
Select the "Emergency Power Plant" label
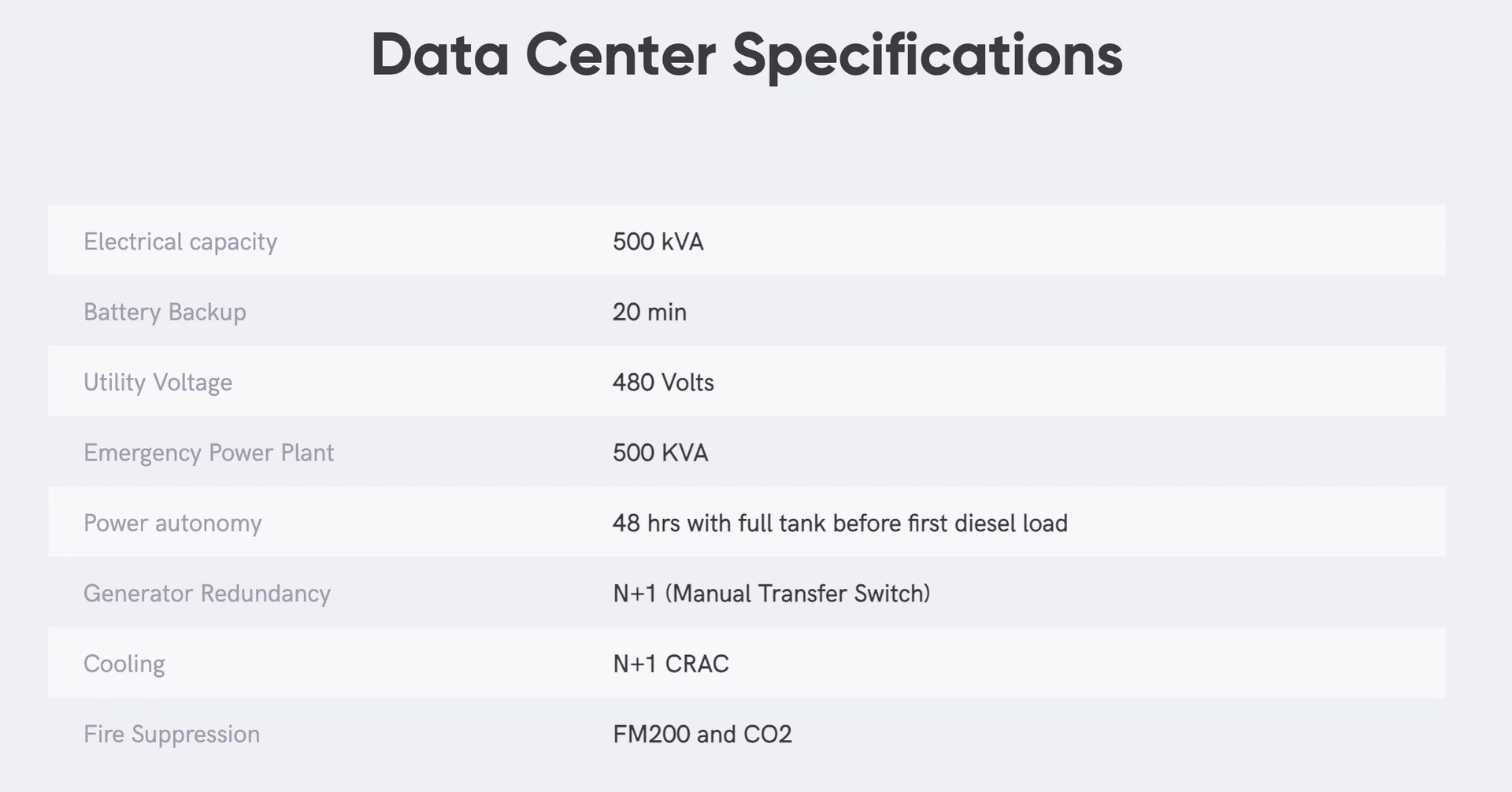[209, 453]
